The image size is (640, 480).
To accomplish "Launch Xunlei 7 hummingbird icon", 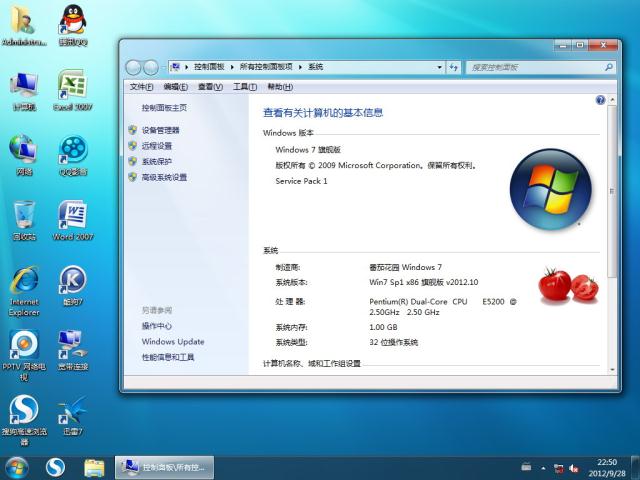I will click(x=73, y=416).
